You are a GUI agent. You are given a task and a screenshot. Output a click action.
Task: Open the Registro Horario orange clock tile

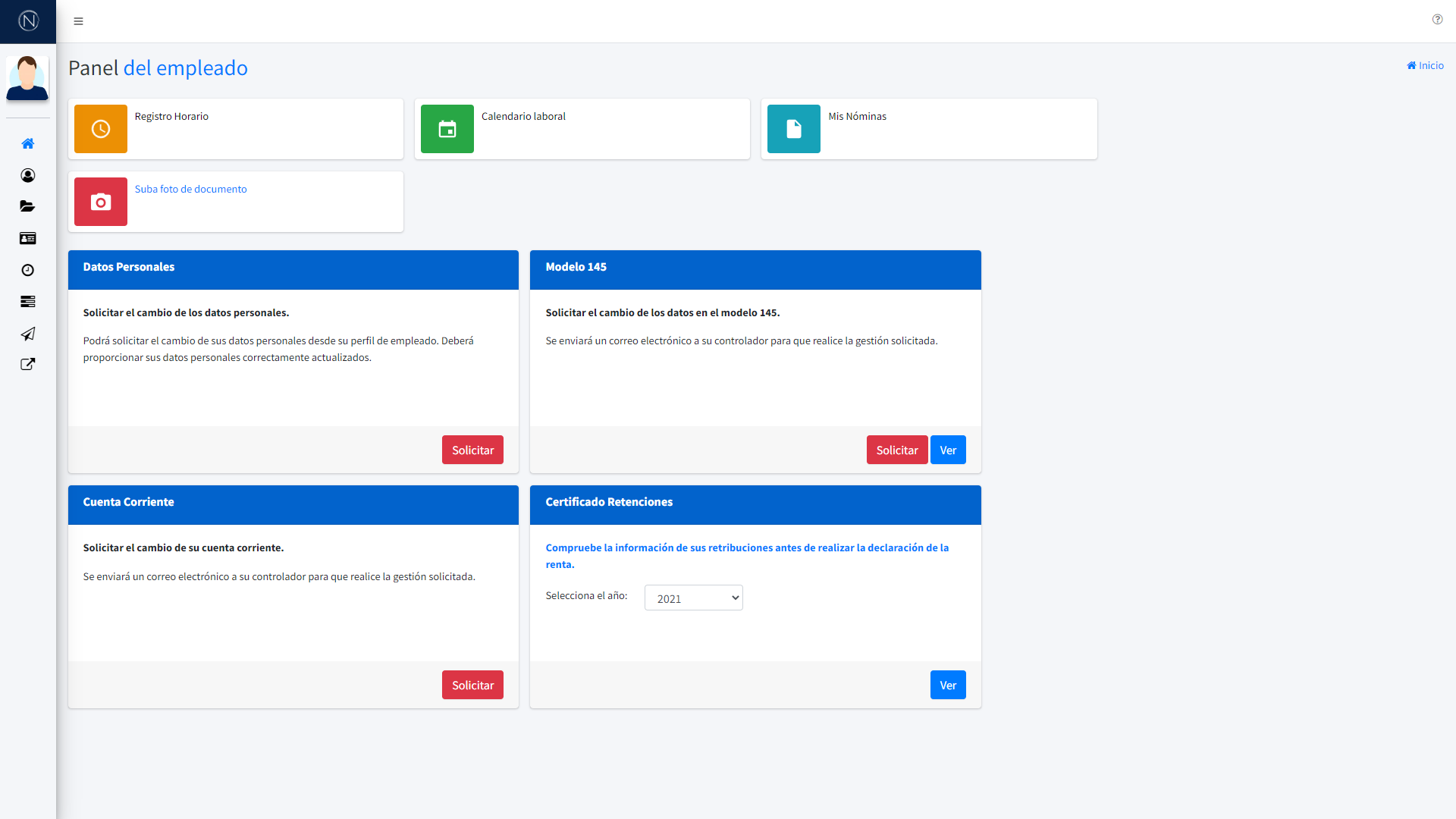point(101,129)
